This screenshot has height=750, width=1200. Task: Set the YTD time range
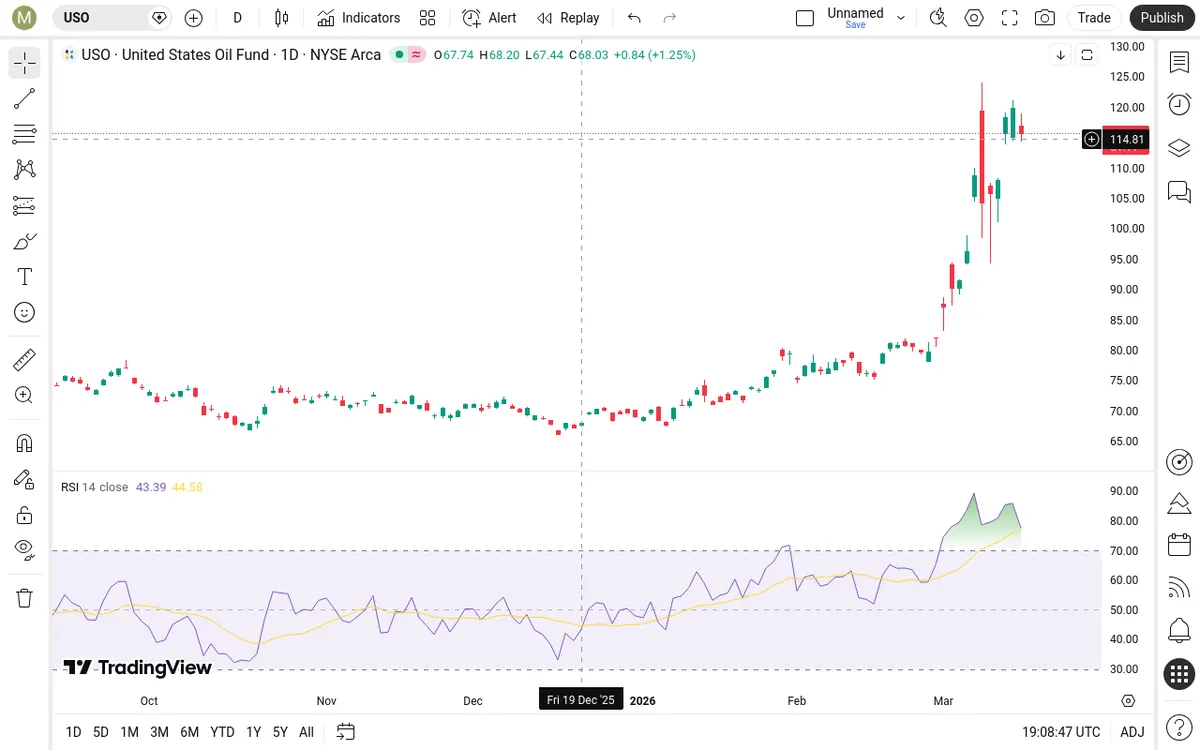tap(222, 732)
